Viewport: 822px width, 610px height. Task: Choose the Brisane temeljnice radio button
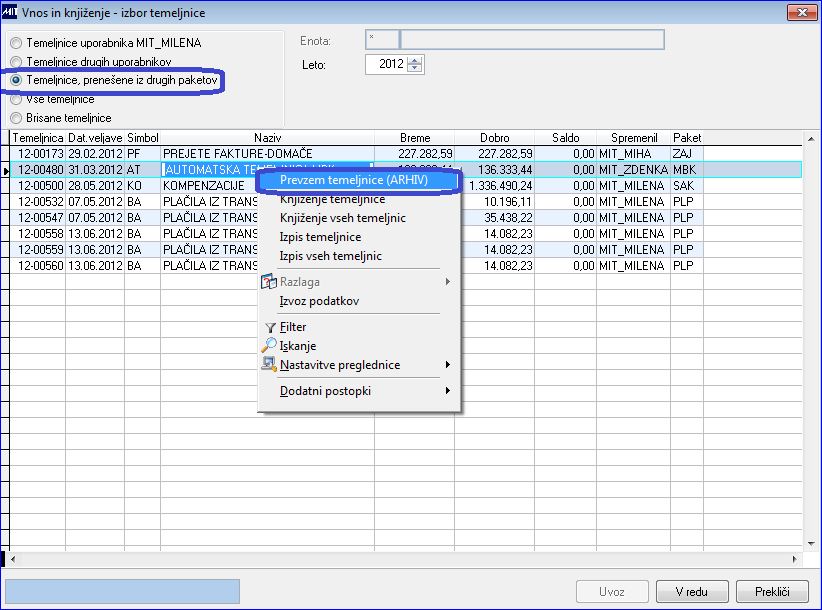tap(16, 118)
